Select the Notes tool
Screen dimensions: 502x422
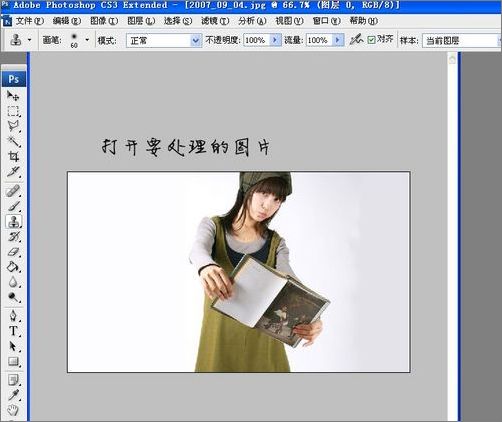pyautogui.click(x=13, y=380)
